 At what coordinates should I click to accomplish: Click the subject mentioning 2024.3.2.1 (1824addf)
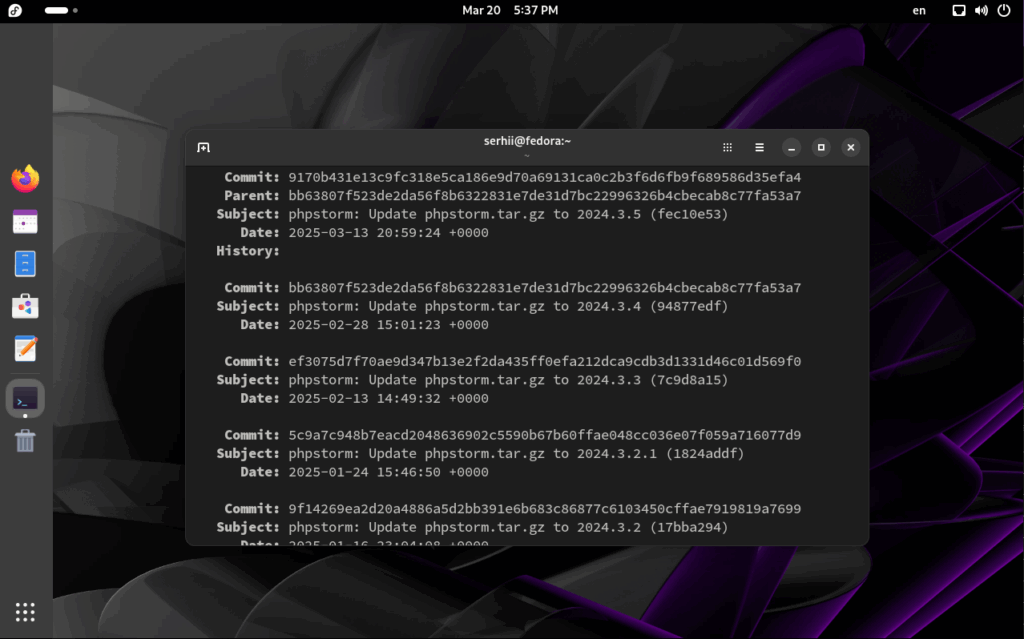coord(516,454)
